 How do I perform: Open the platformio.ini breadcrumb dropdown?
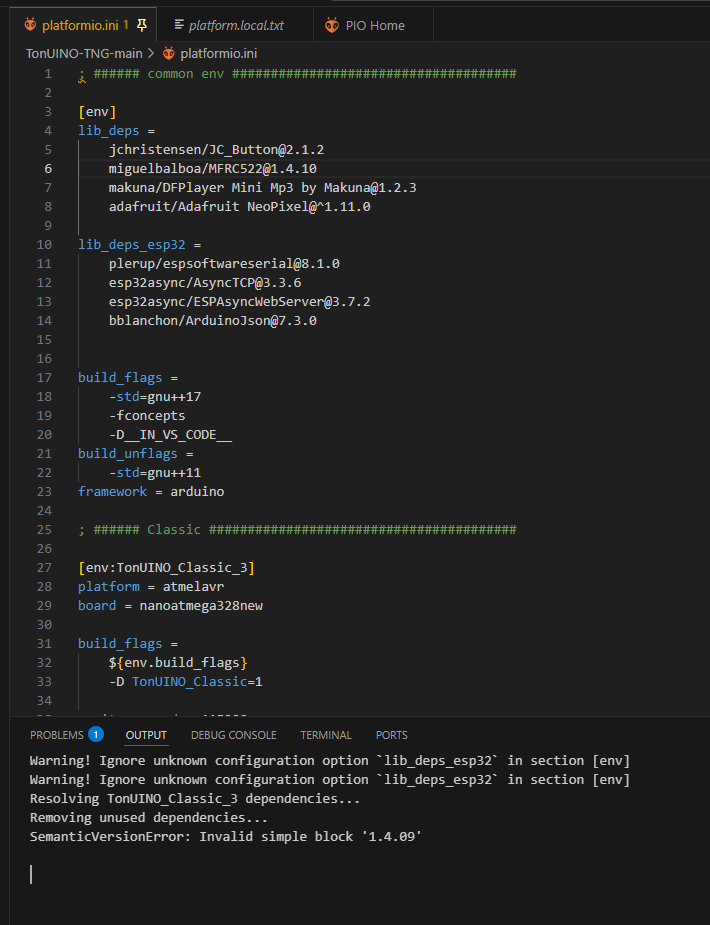[x=219, y=53]
